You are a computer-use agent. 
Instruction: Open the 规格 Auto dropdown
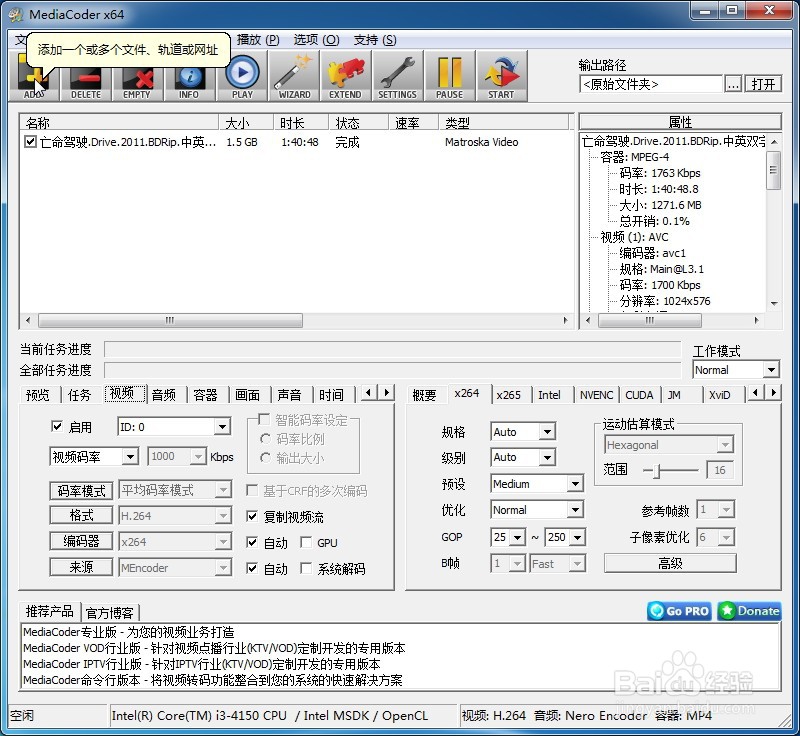pos(547,432)
